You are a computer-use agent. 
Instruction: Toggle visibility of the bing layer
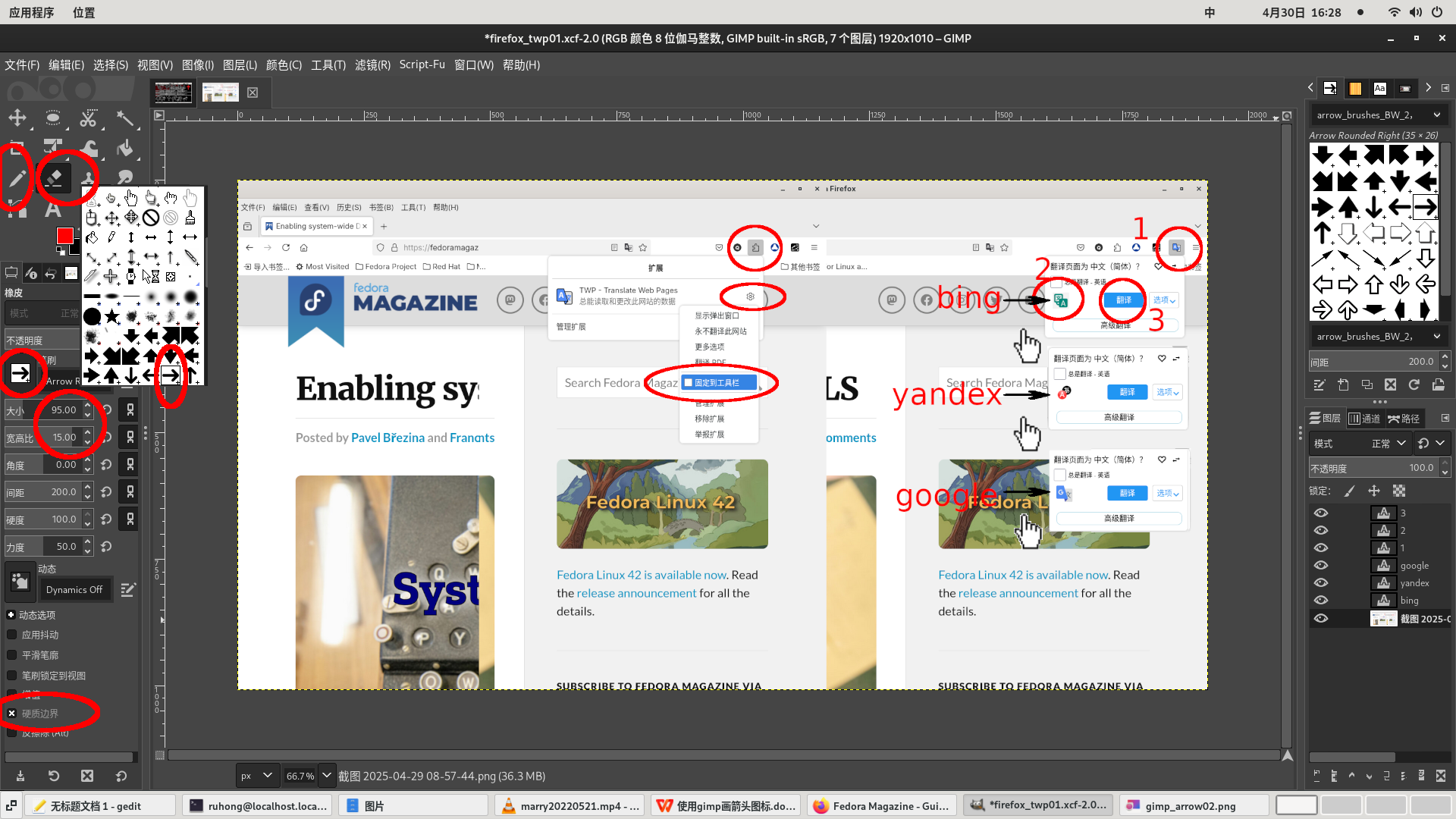tap(1321, 600)
